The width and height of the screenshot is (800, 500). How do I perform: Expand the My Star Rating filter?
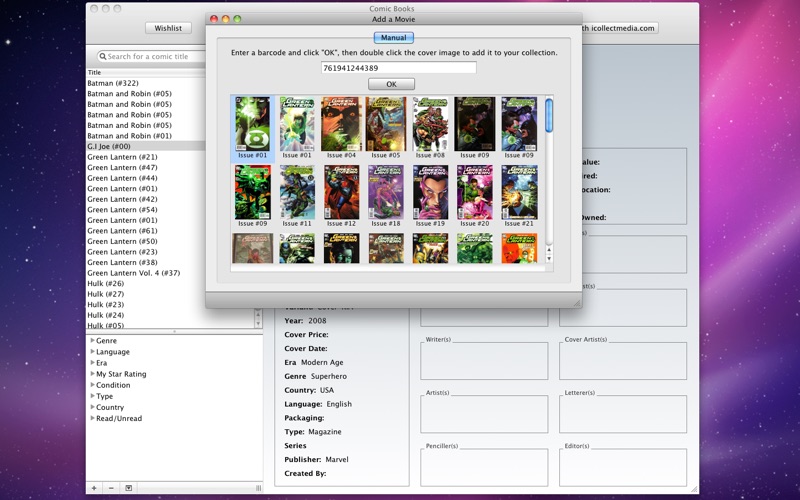click(92, 373)
